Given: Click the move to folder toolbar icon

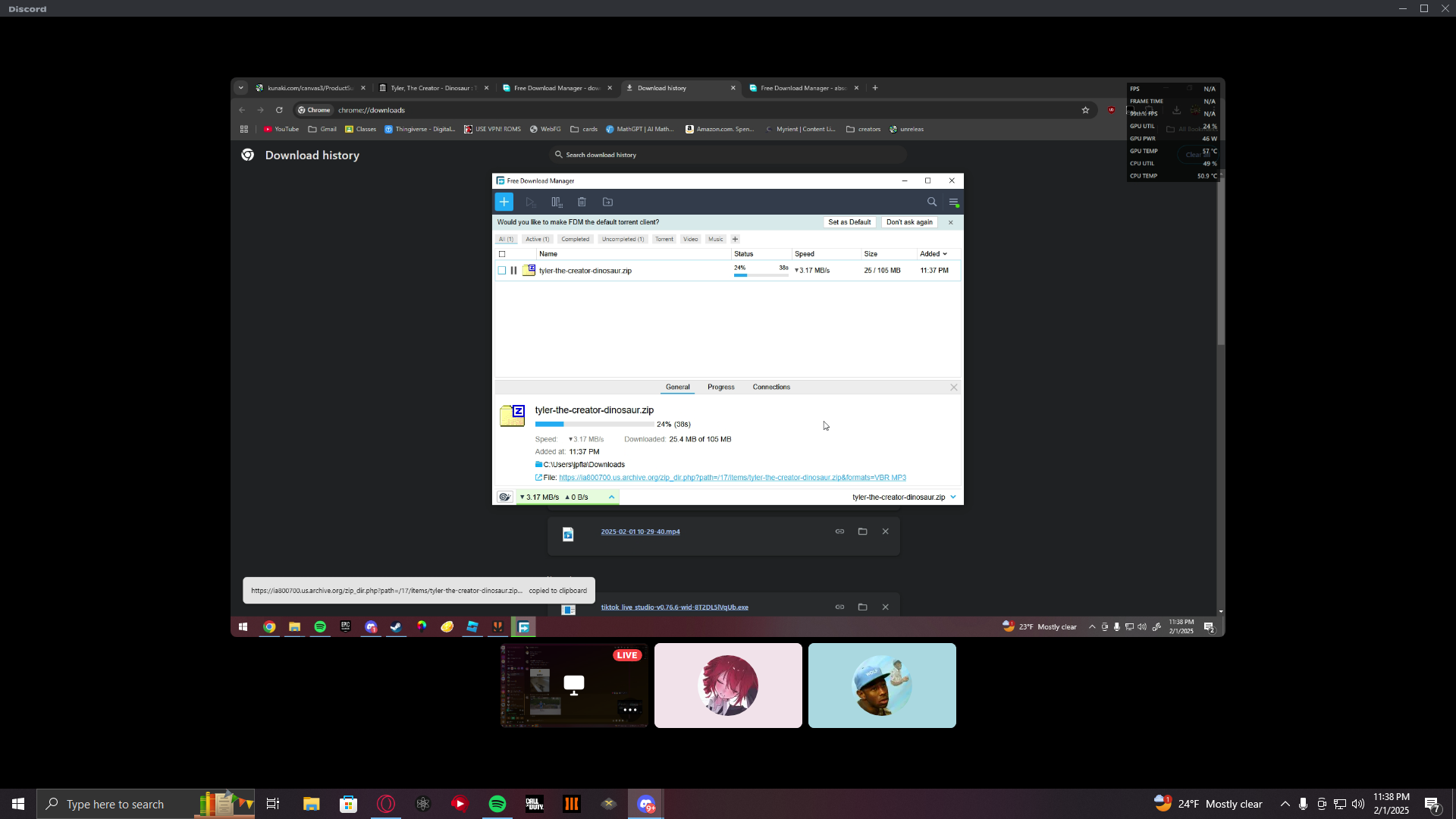Looking at the screenshot, I should pos(607,202).
